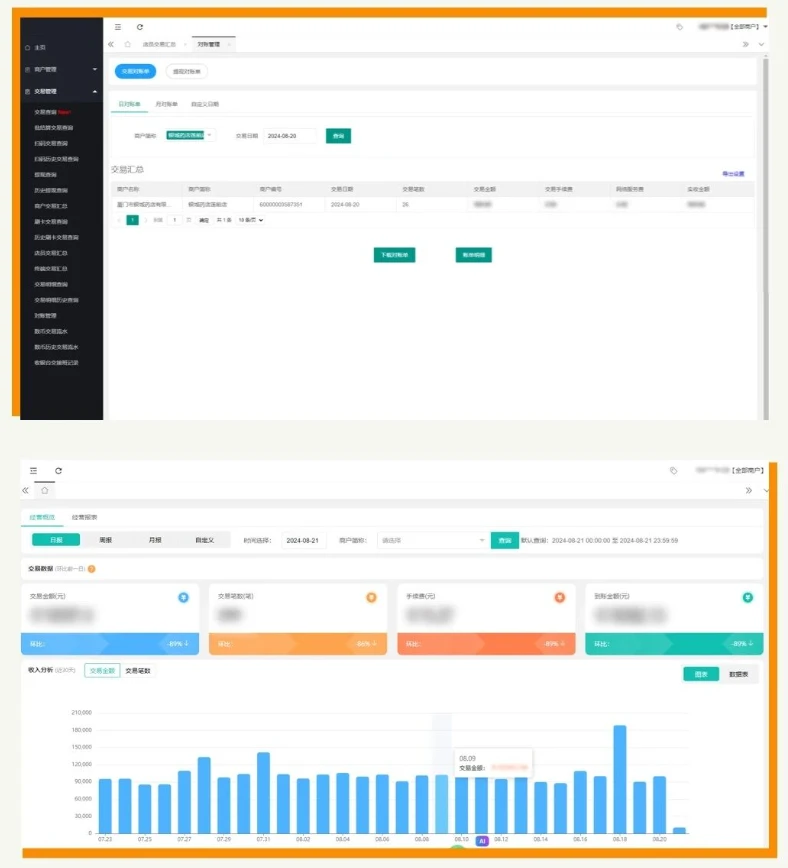Click green 查询 button in upper screen

pyautogui.click(x=338, y=136)
